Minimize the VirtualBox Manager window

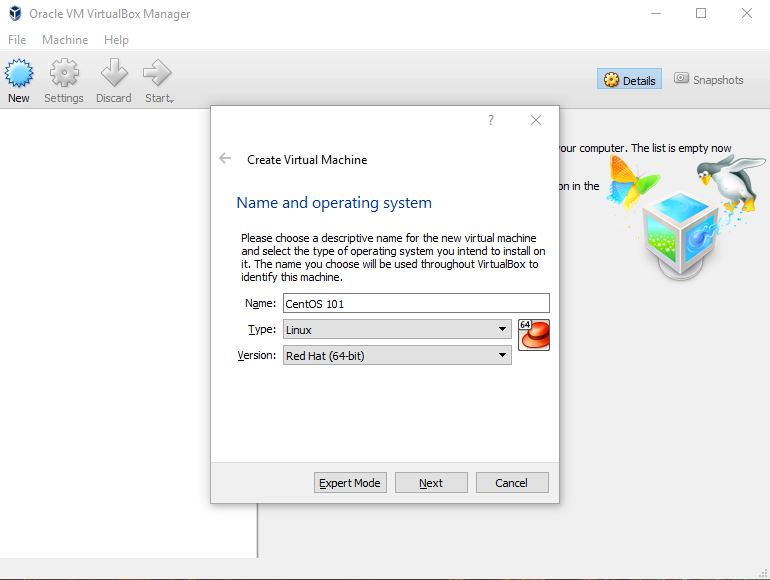(656, 13)
